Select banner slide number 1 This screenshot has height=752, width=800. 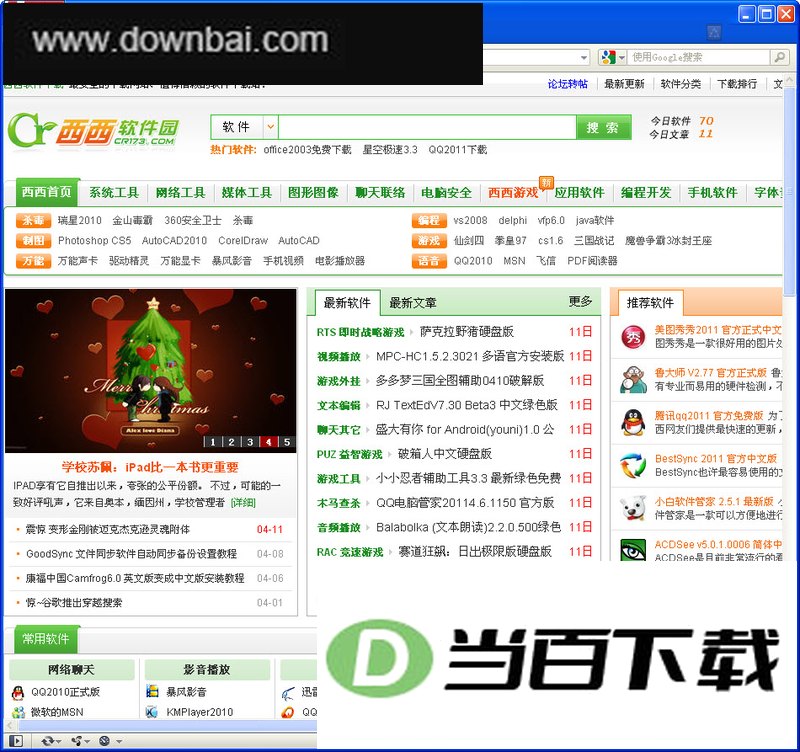point(213,442)
